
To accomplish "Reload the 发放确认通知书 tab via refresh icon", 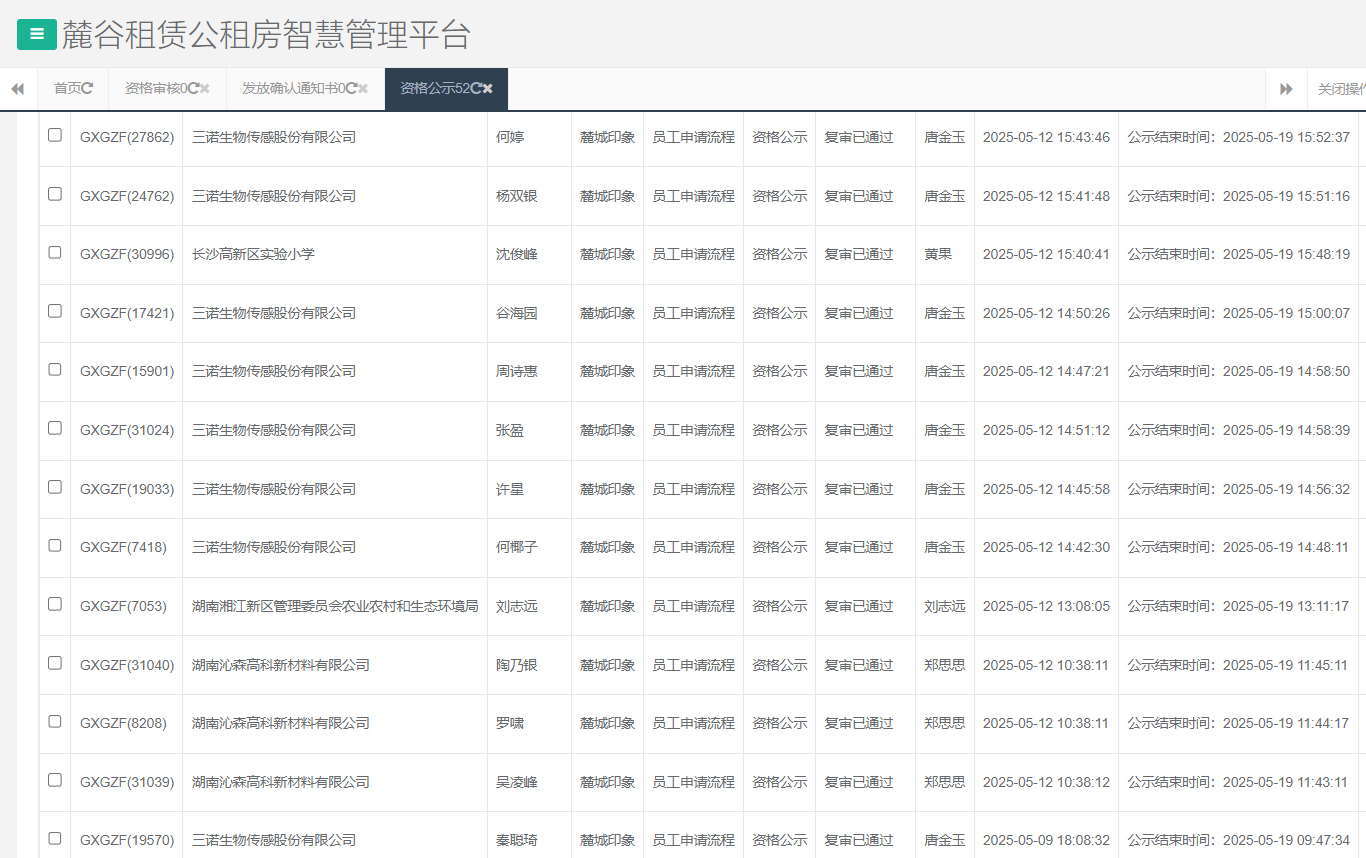I will tap(351, 89).
